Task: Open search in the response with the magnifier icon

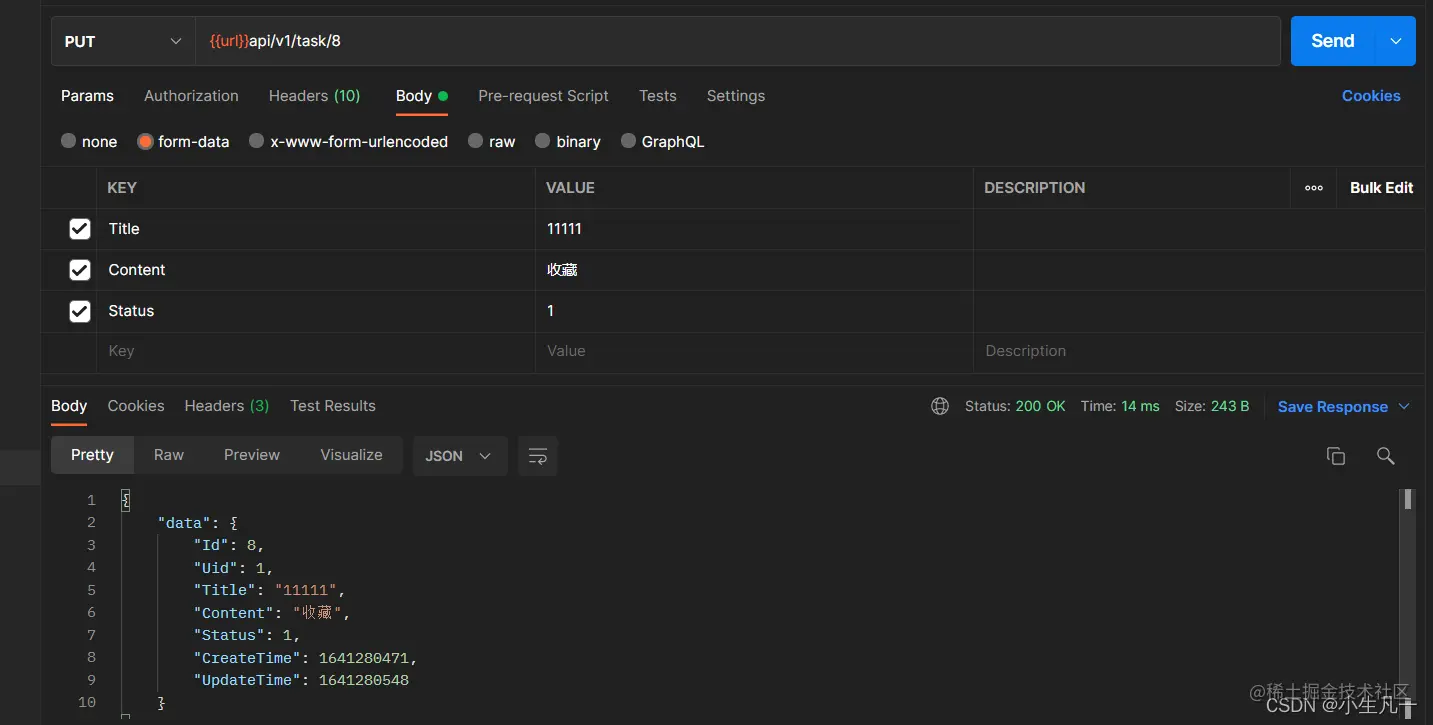Action: (x=1385, y=456)
